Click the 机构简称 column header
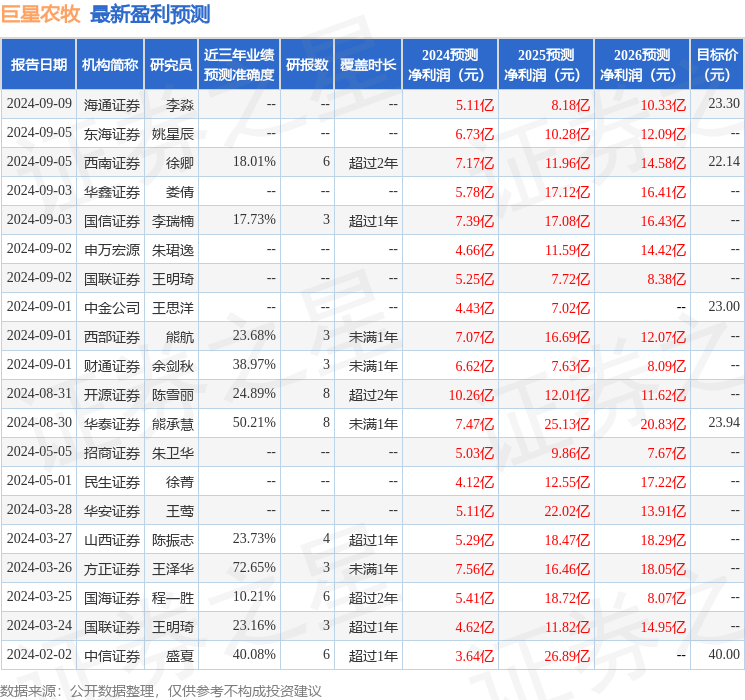 pyautogui.click(x=110, y=64)
